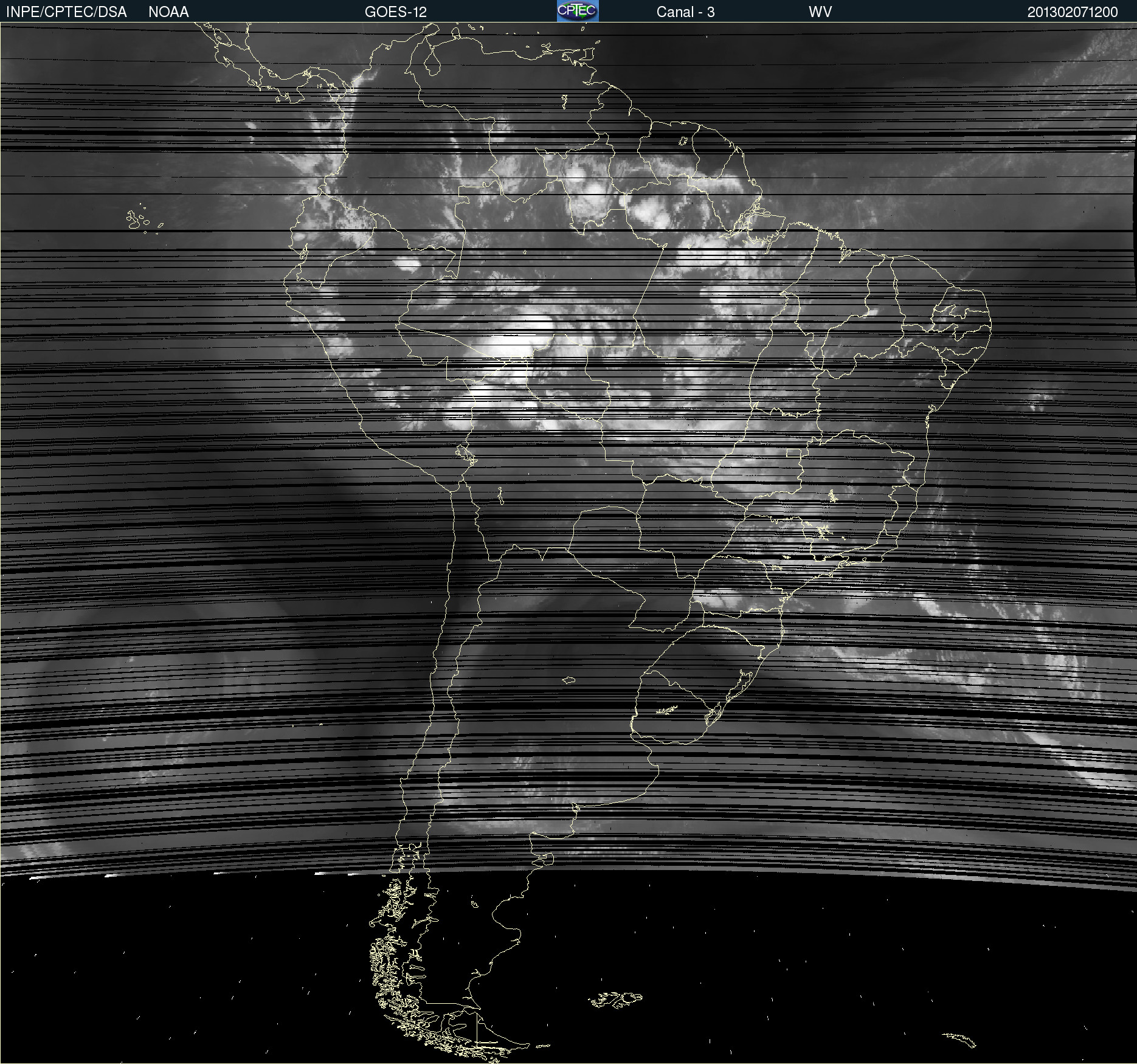
Task: Click the NOAA label in the header
Action: [x=168, y=12]
